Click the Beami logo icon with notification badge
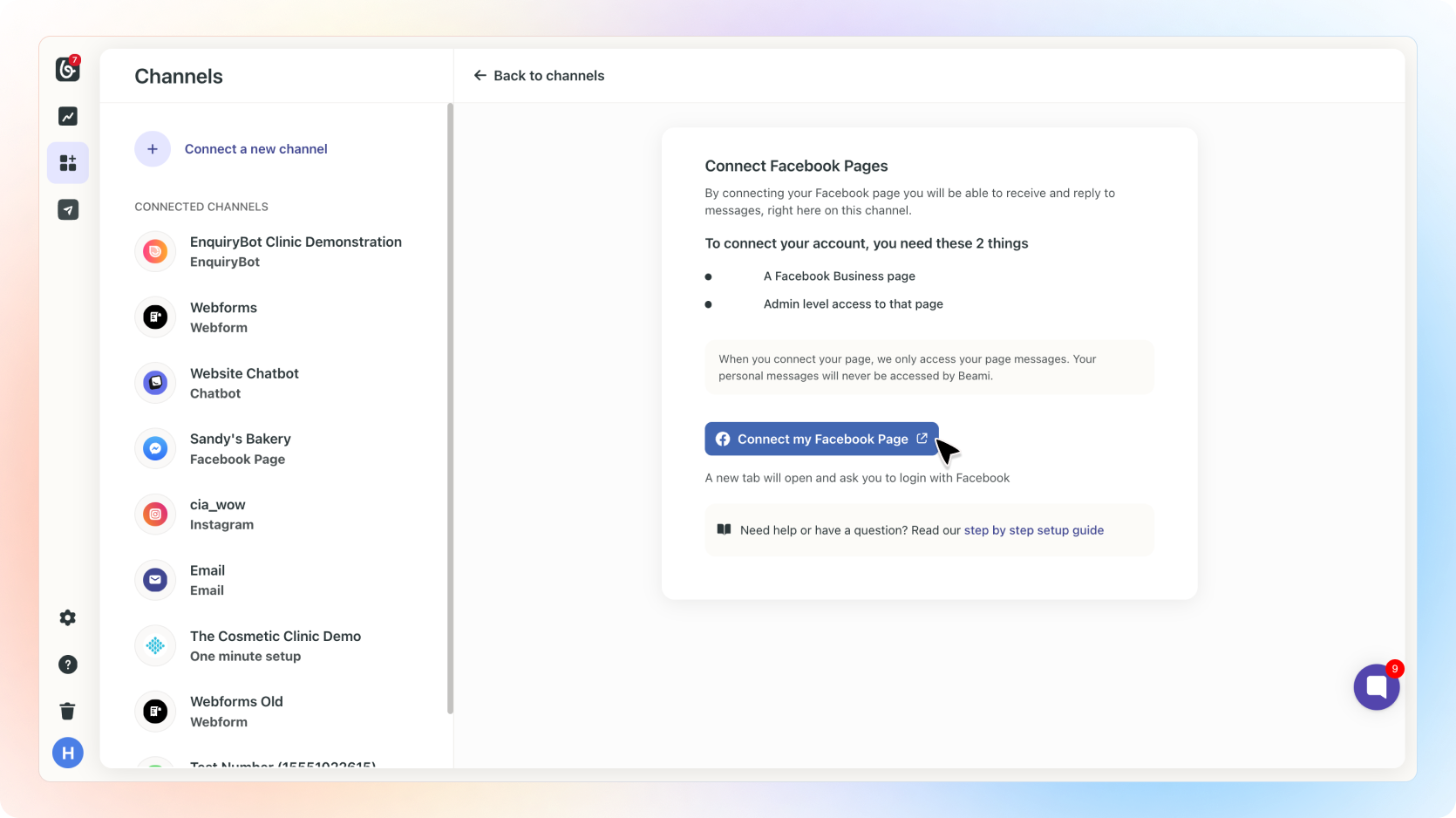1456x818 pixels. 68,69
